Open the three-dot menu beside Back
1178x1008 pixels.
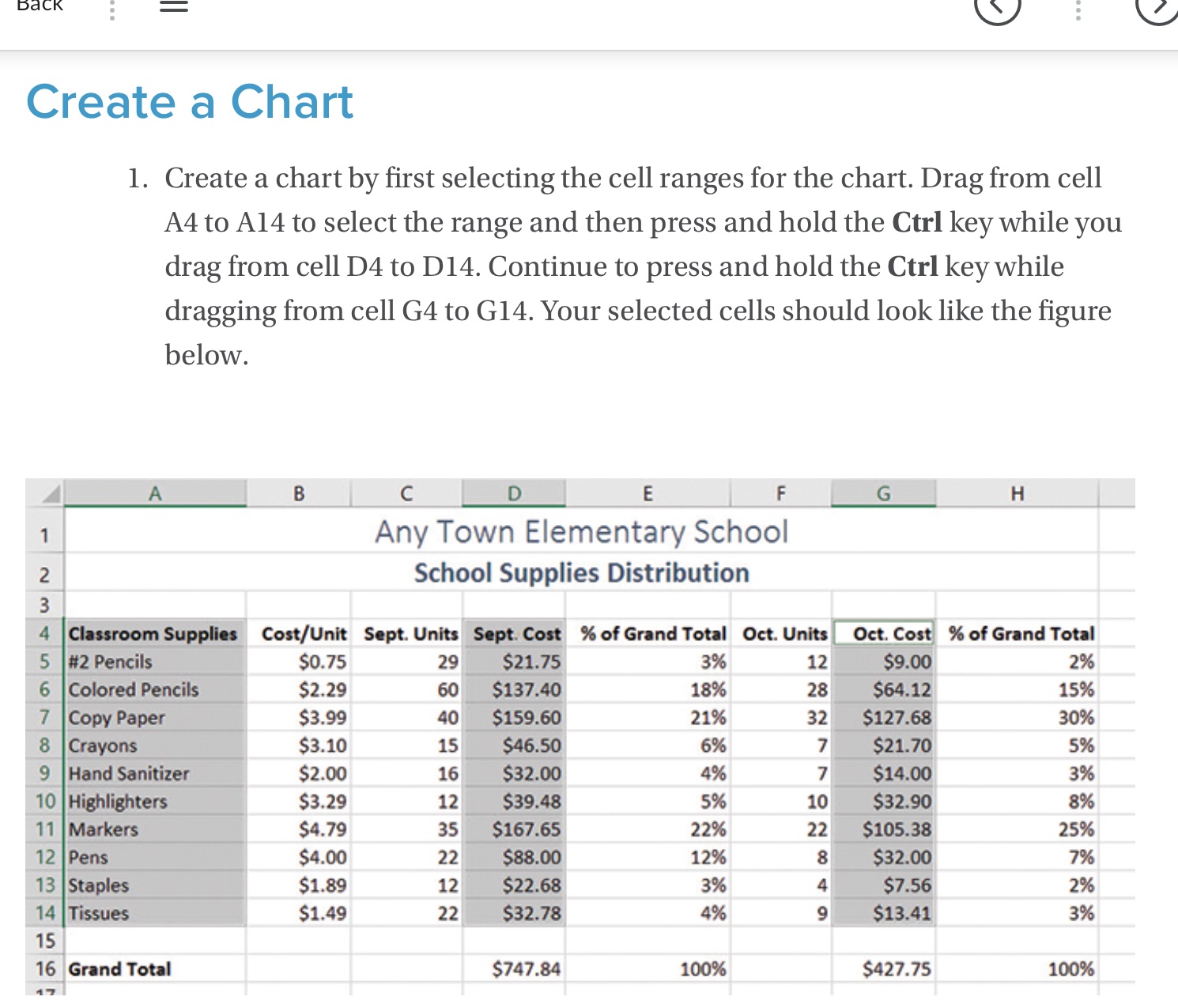coord(111,12)
